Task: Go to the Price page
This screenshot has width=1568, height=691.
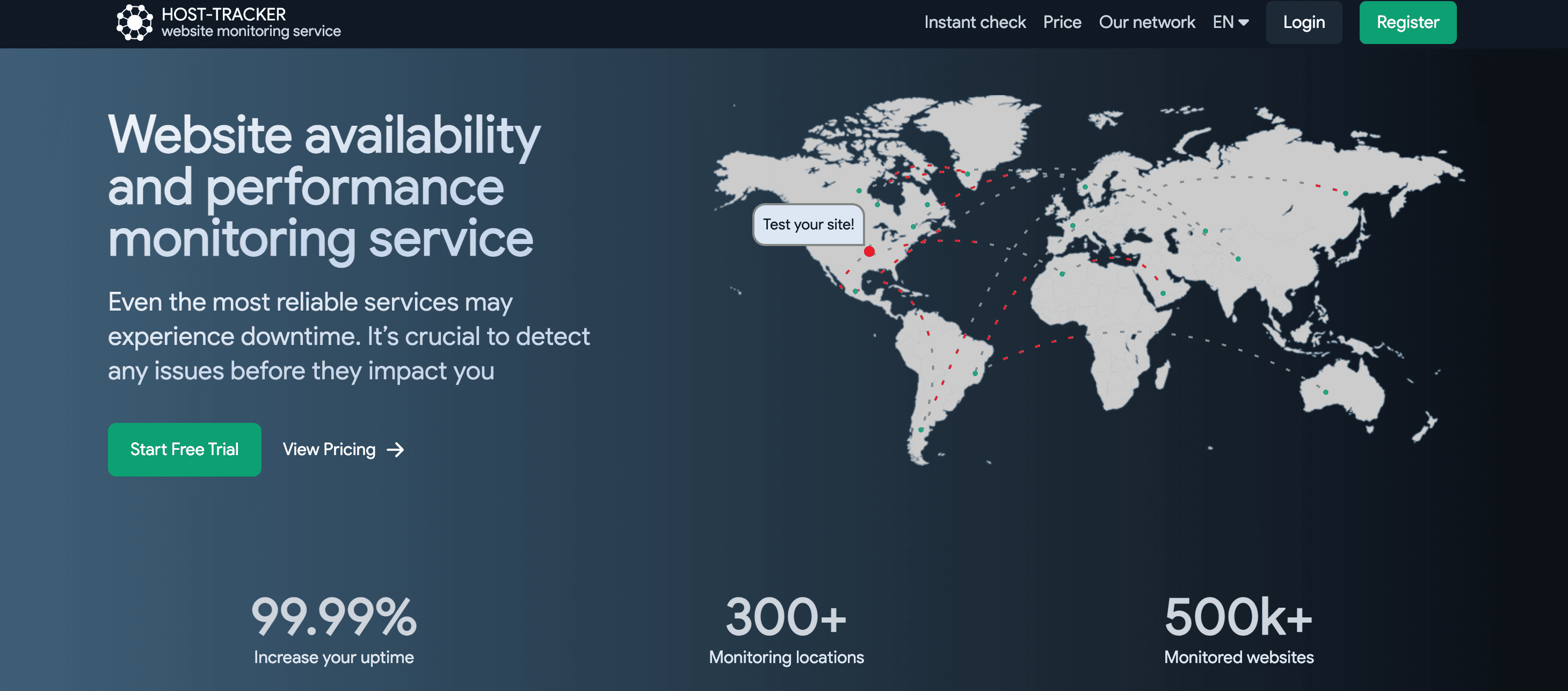Action: (x=1062, y=23)
